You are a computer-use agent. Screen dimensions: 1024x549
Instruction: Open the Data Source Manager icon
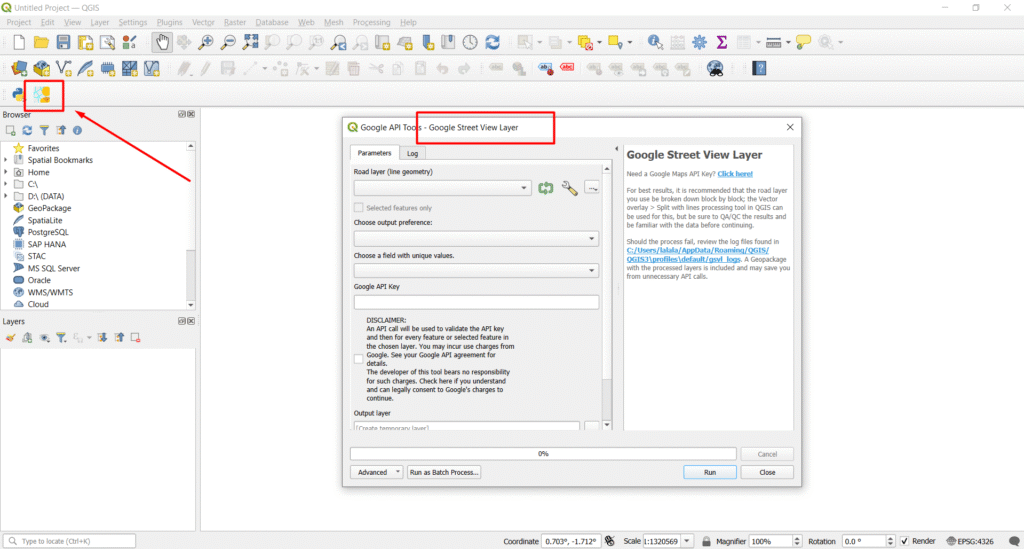19,68
